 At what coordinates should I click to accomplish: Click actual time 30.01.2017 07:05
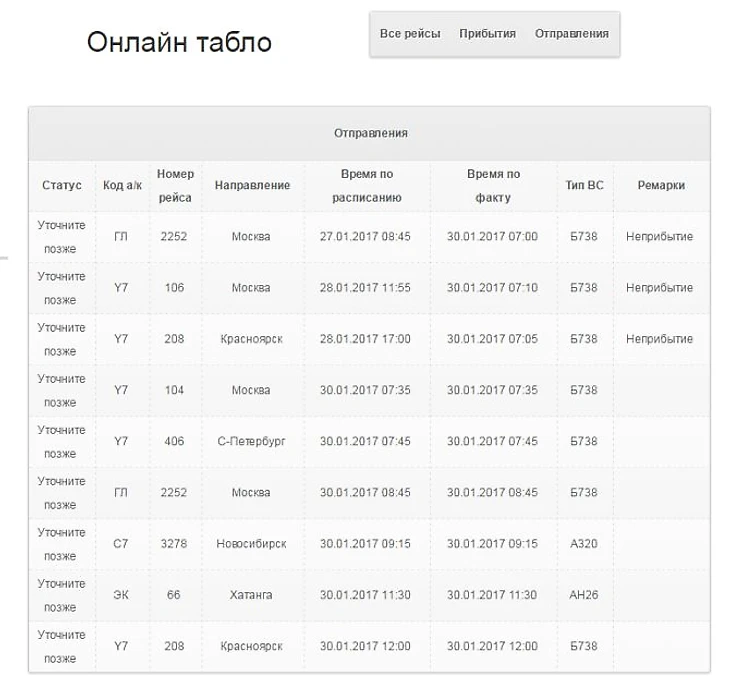[x=492, y=339]
